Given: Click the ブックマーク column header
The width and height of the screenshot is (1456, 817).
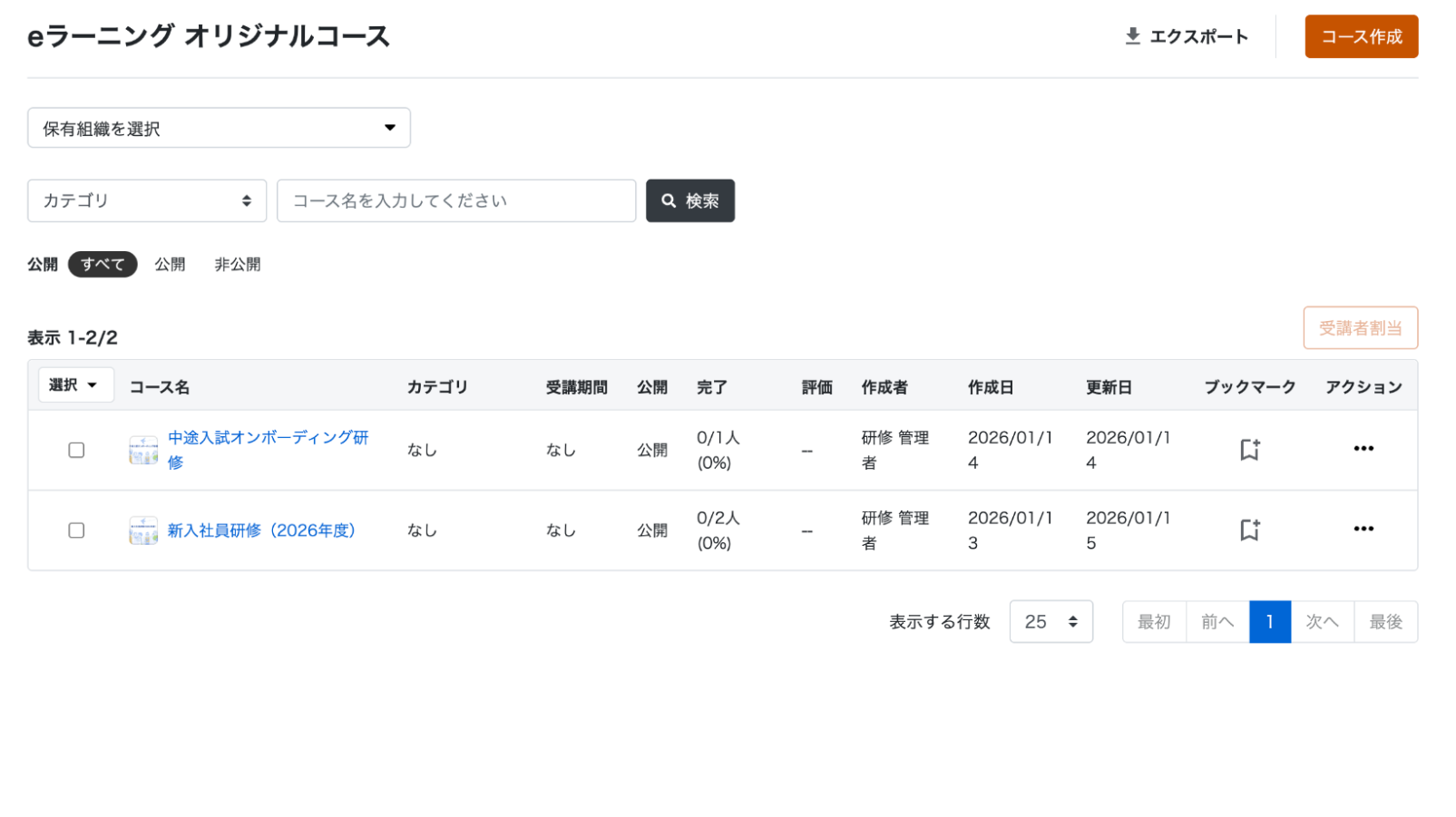Looking at the screenshot, I should tap(1250, 387).
